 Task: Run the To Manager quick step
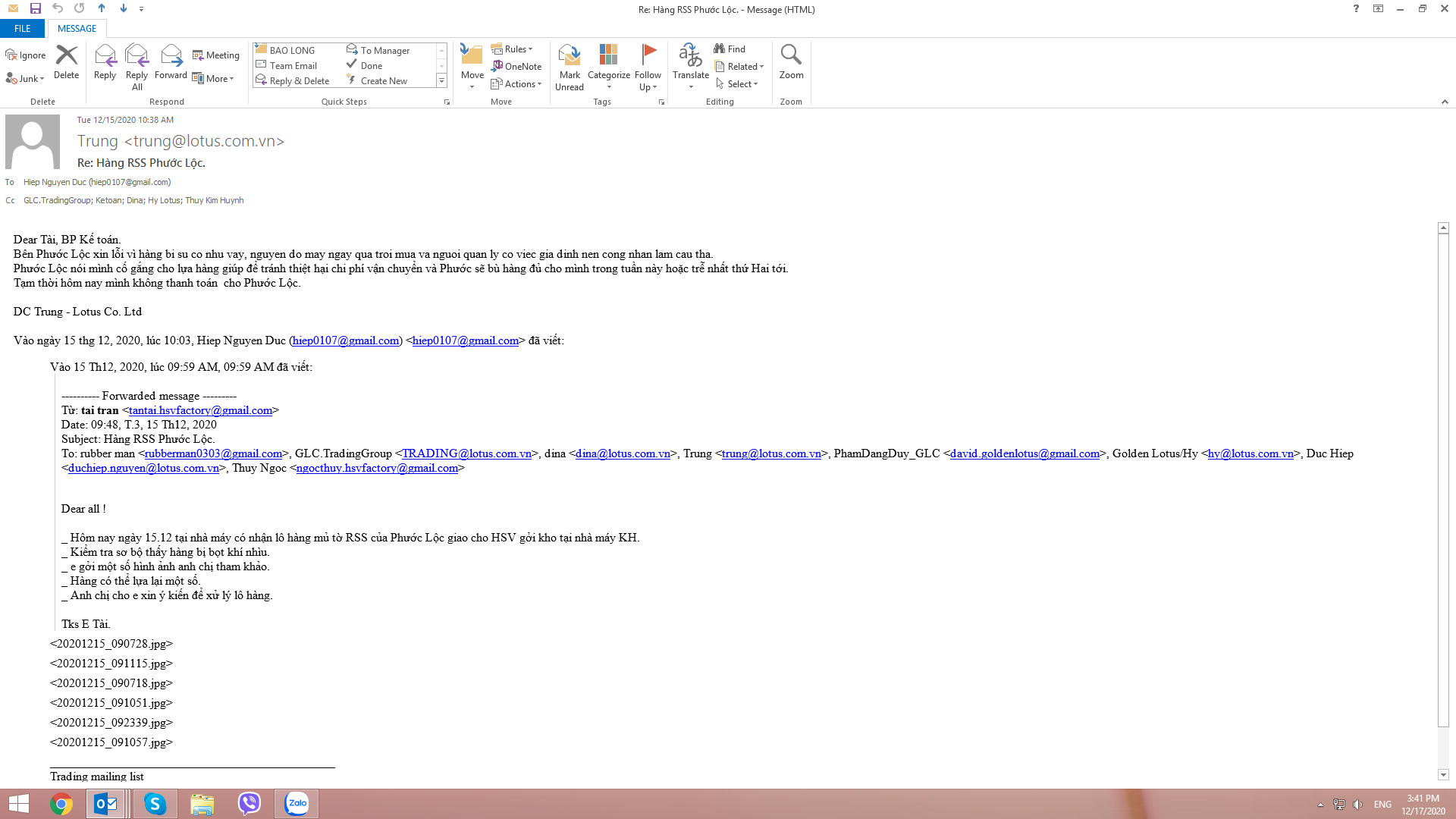[378, 50]
